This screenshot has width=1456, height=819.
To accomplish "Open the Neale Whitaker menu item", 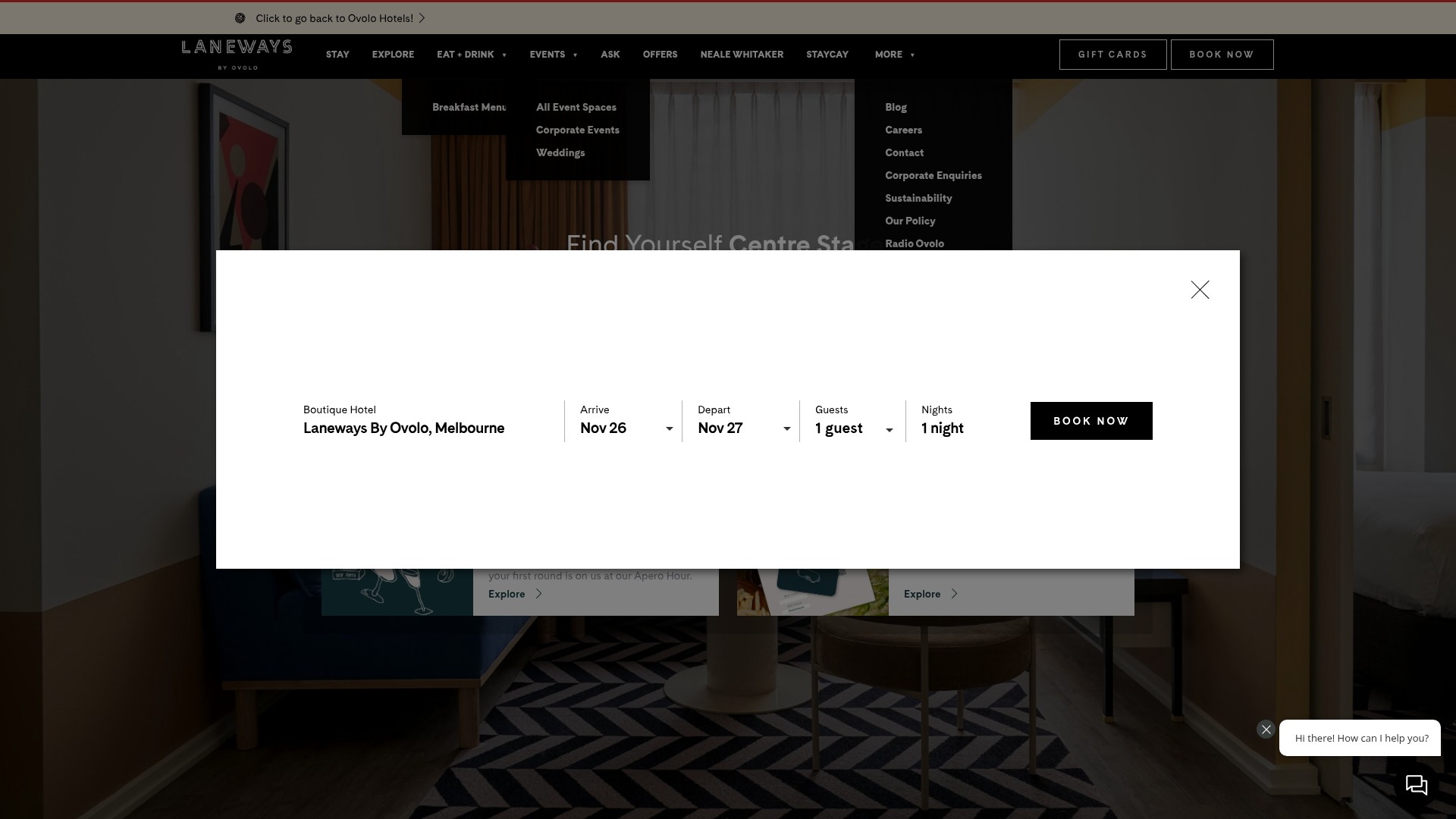I will point(742,55).
